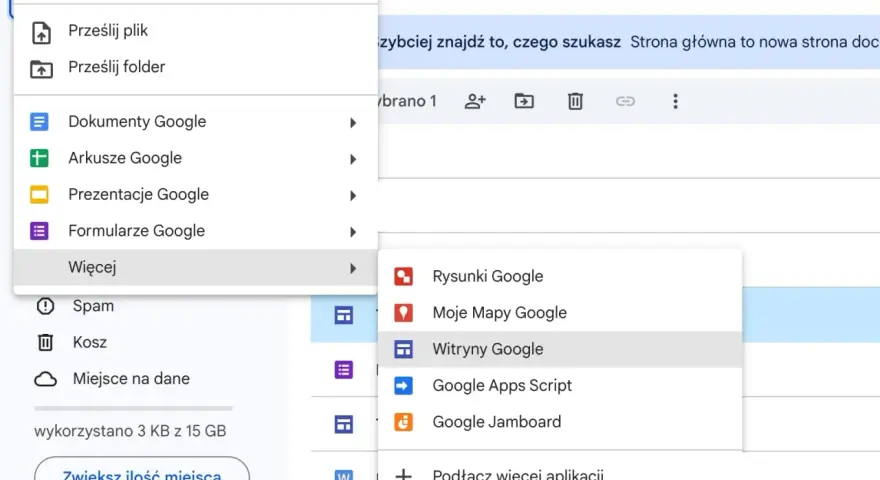Image resolution: width=880 pixels, height=480 pixels.
Task: Click the purple Formularze Google icon
Action: pos(39,231)
